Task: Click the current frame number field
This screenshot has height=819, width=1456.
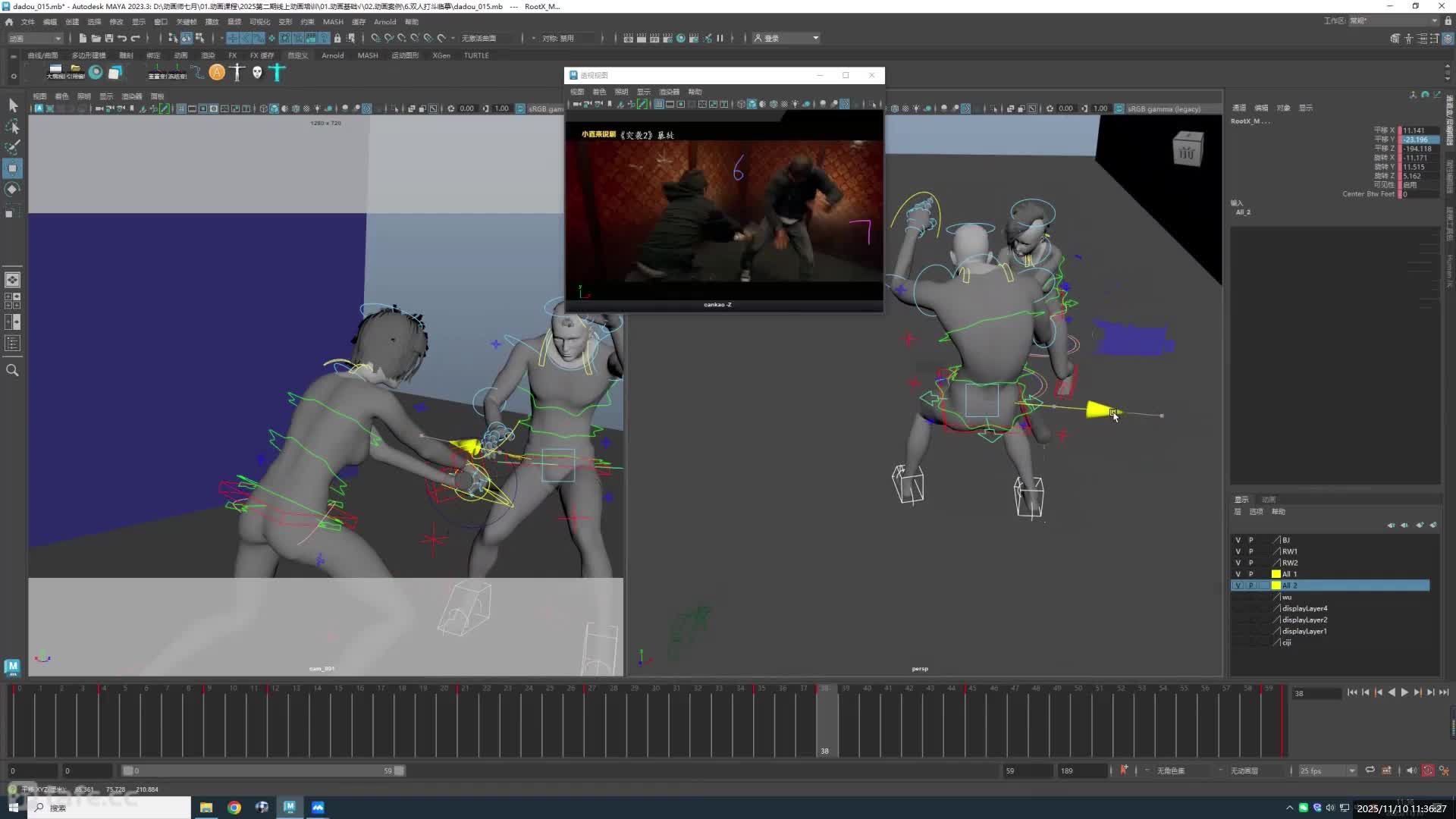Action: [x=1318, y=693]
